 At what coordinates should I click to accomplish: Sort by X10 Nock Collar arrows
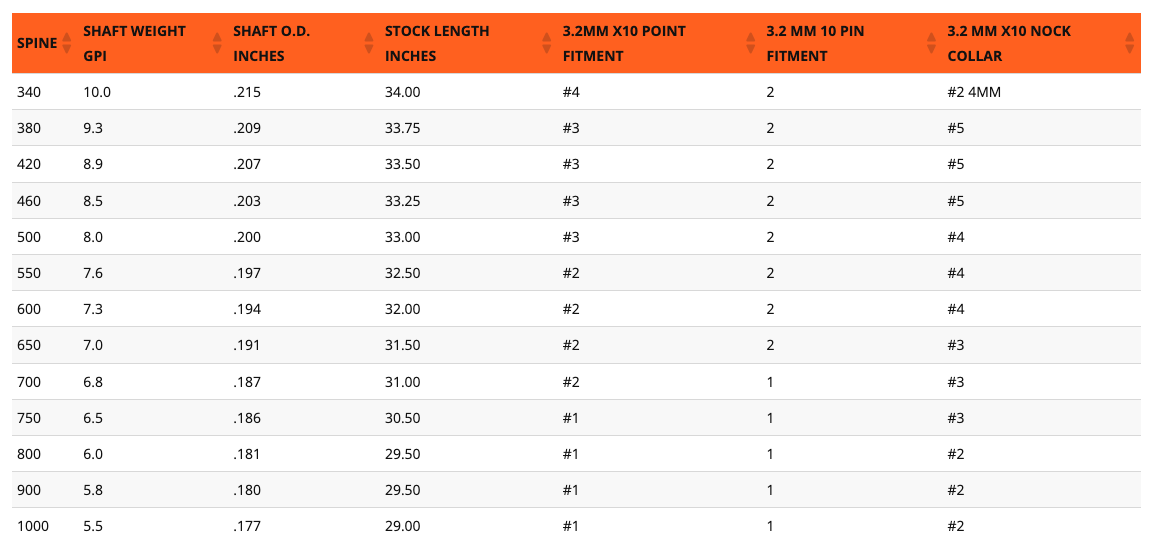point(1129,43)
